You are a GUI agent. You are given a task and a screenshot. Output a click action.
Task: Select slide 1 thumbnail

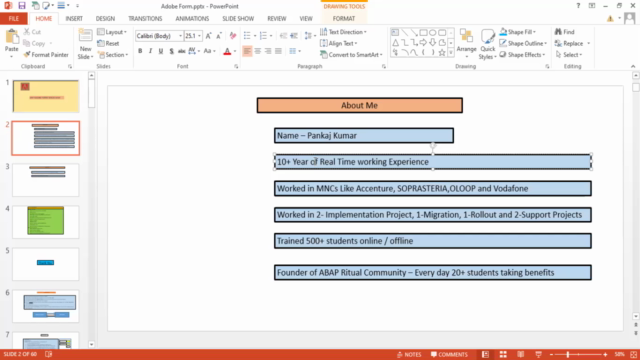45,96
